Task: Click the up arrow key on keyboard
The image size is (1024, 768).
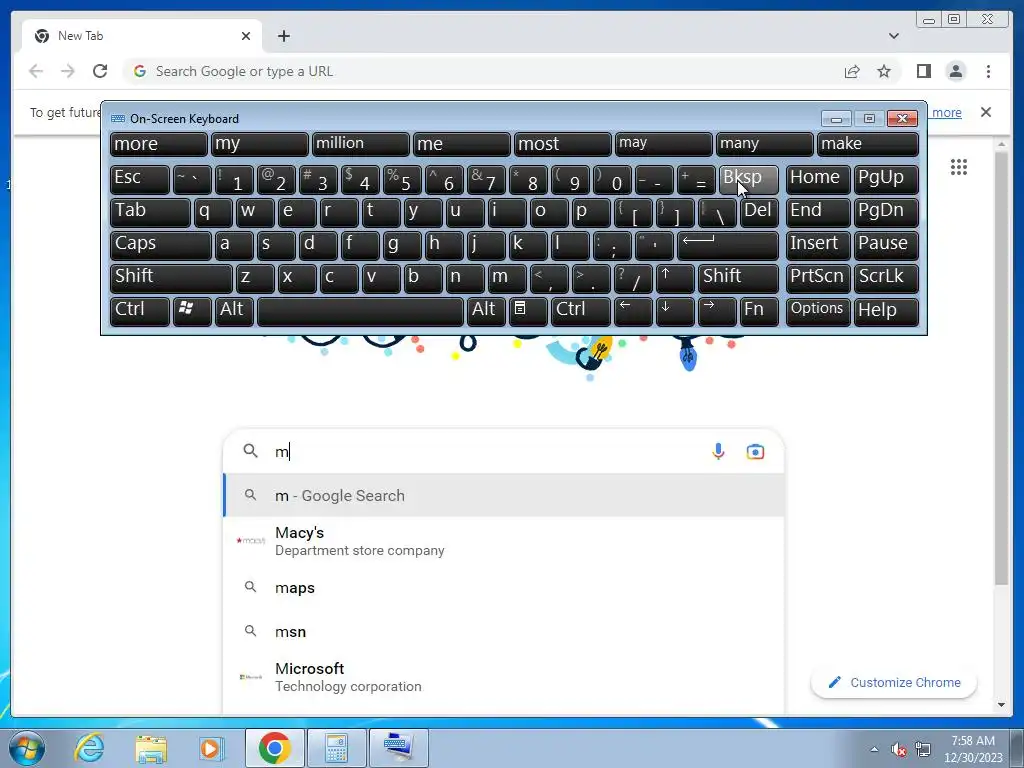Action: coord(675,278)
